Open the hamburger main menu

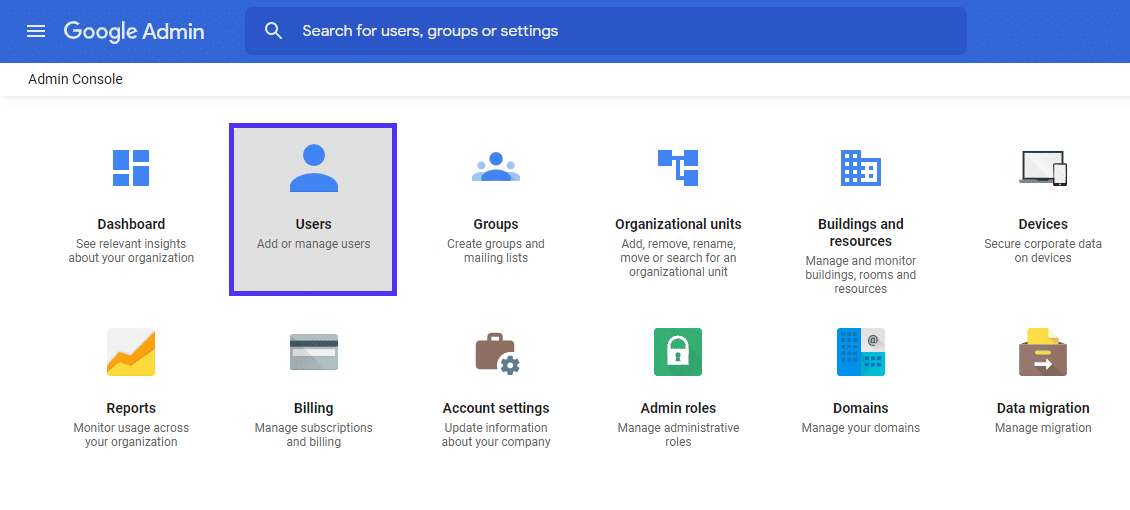point(36,31)
